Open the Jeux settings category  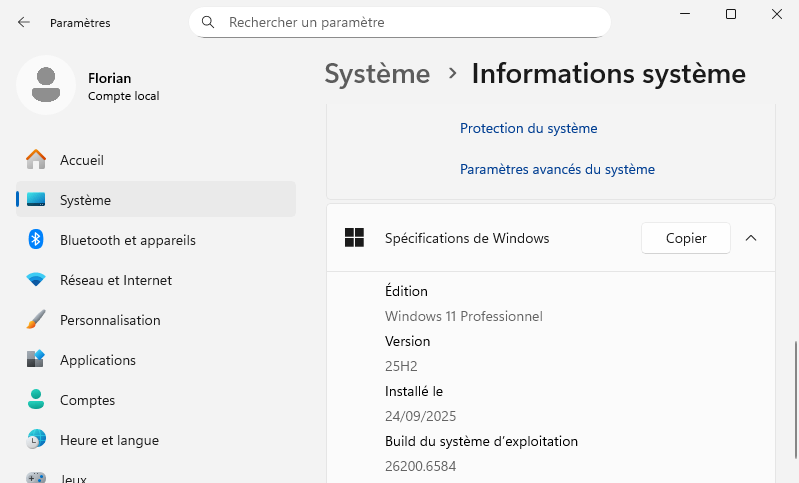(x=74, y=478)
